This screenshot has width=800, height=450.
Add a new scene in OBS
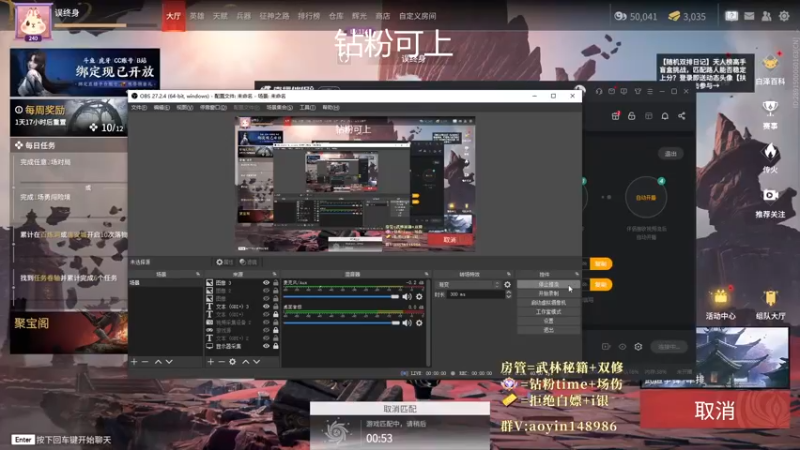134,362
